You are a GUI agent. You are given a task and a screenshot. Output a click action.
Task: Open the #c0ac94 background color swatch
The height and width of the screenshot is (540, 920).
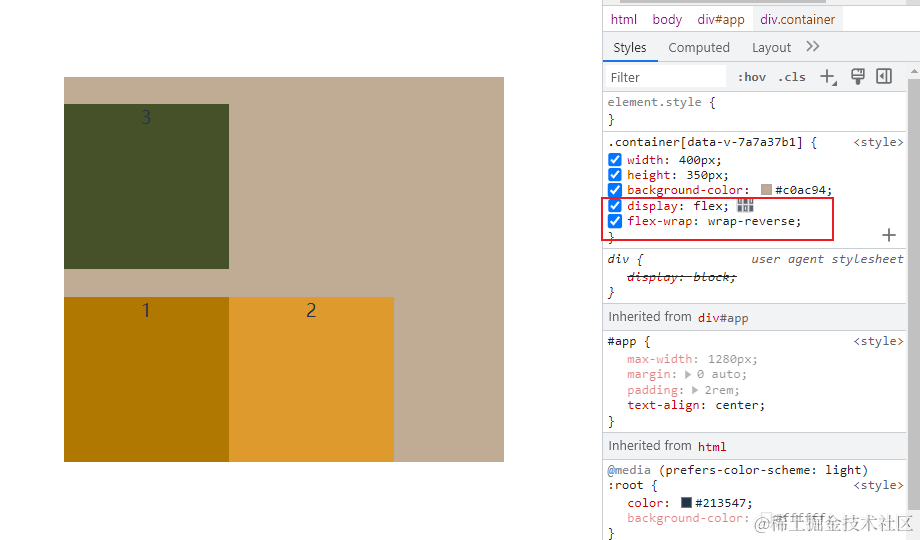tap(766, 190)
